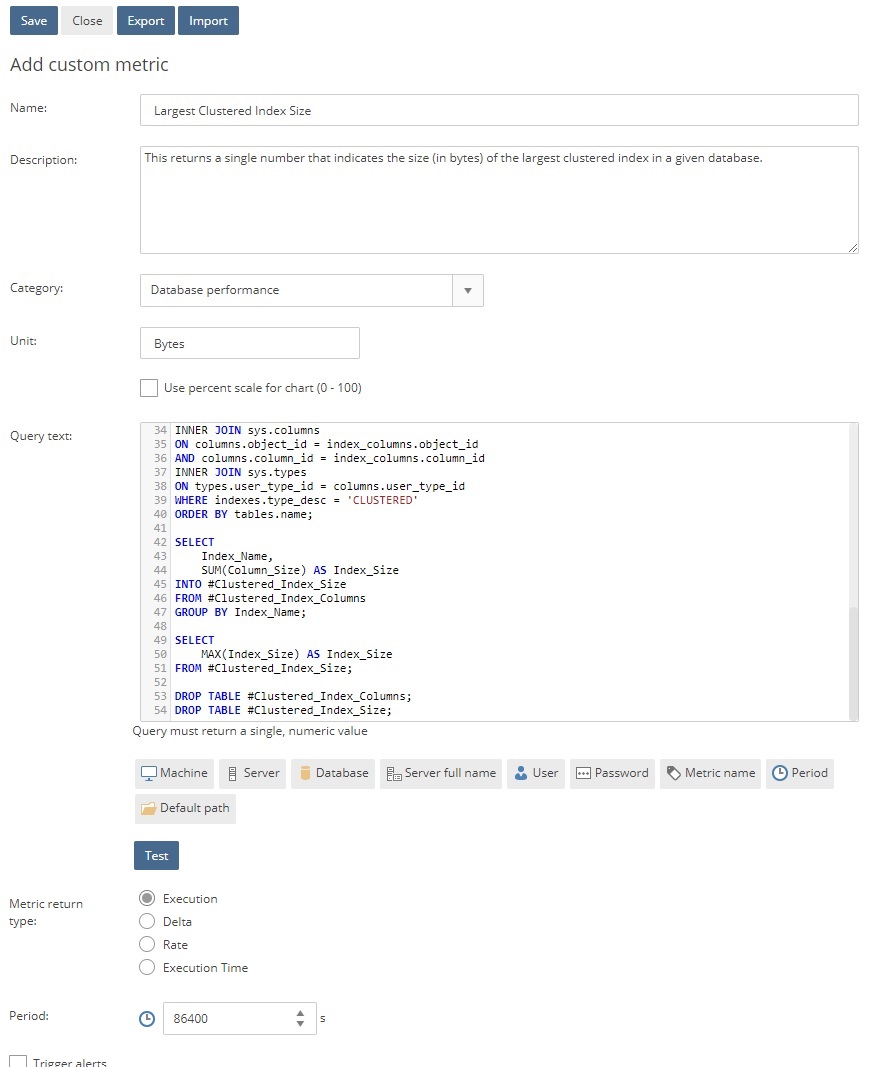Viewport: 872px width, 1067px height.
Task: Increment the Period value with the up arrow
Action: click(299, 1012)
